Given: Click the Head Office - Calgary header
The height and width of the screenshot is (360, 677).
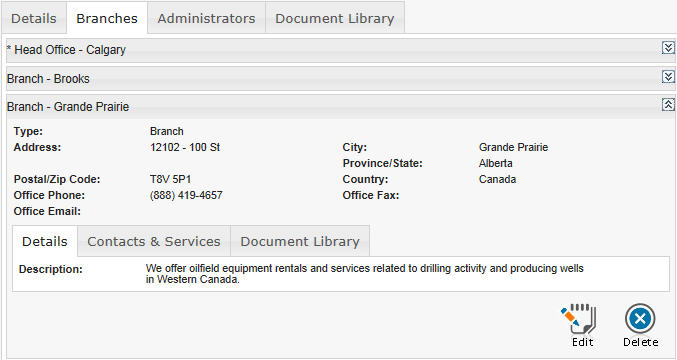Looking at the screenshot, I should (66, 50).
